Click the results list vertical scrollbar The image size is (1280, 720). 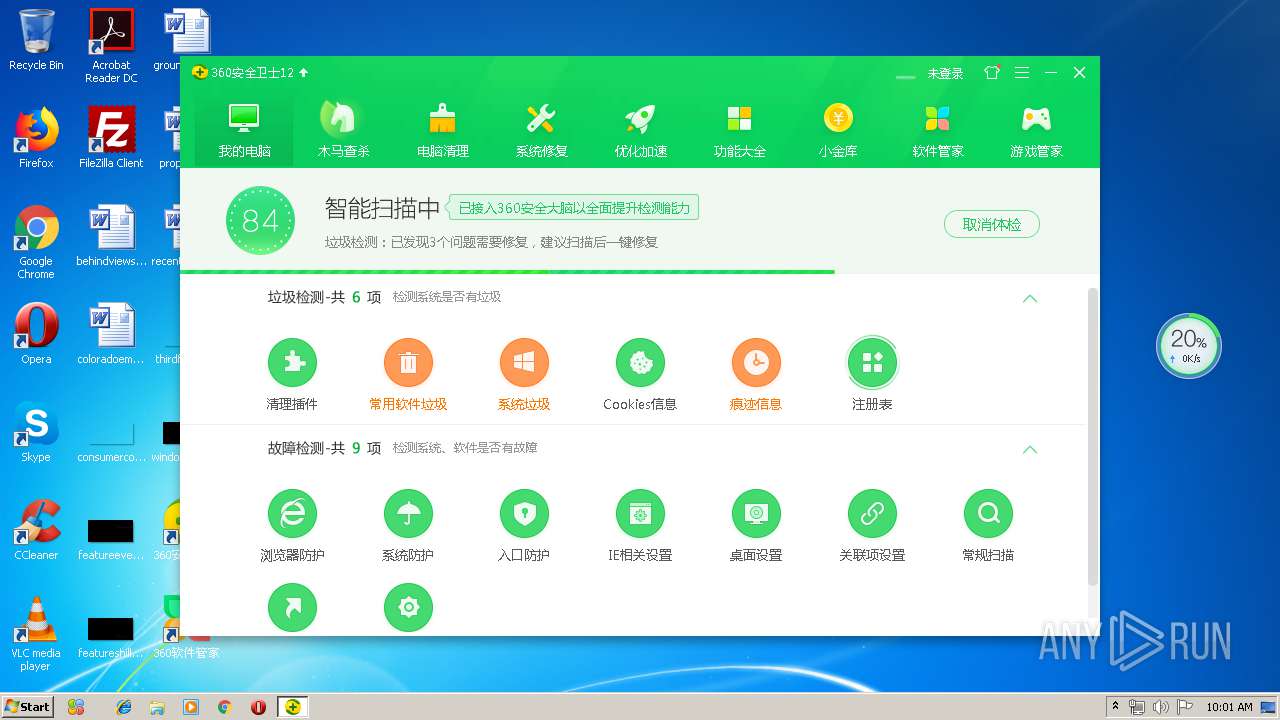tap(1093, 437)
